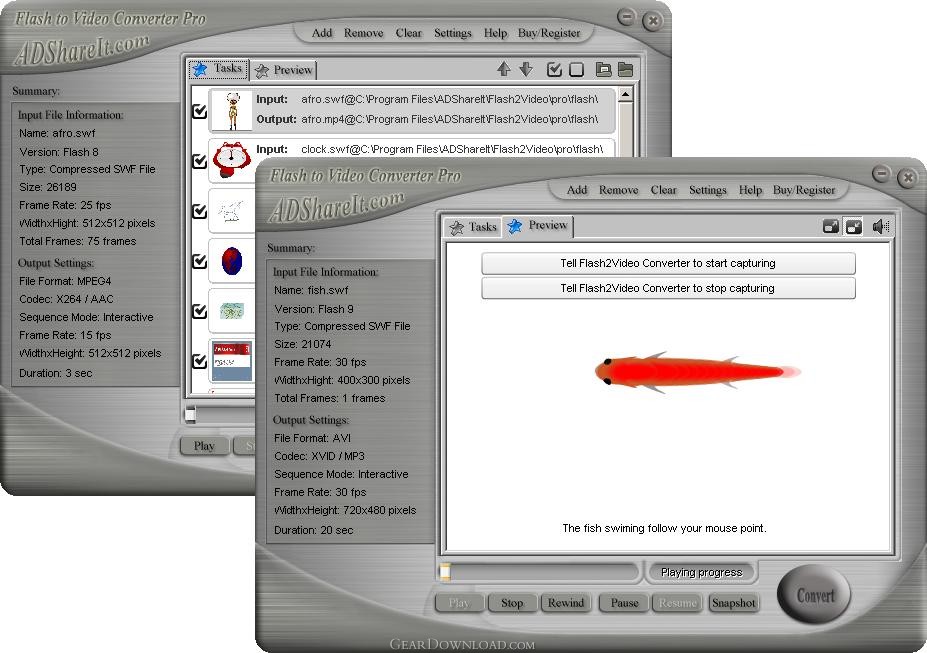Screen dimensions: 927x653
Task: Open Buy/Register in front window
Action: click(x=803, y=190)
